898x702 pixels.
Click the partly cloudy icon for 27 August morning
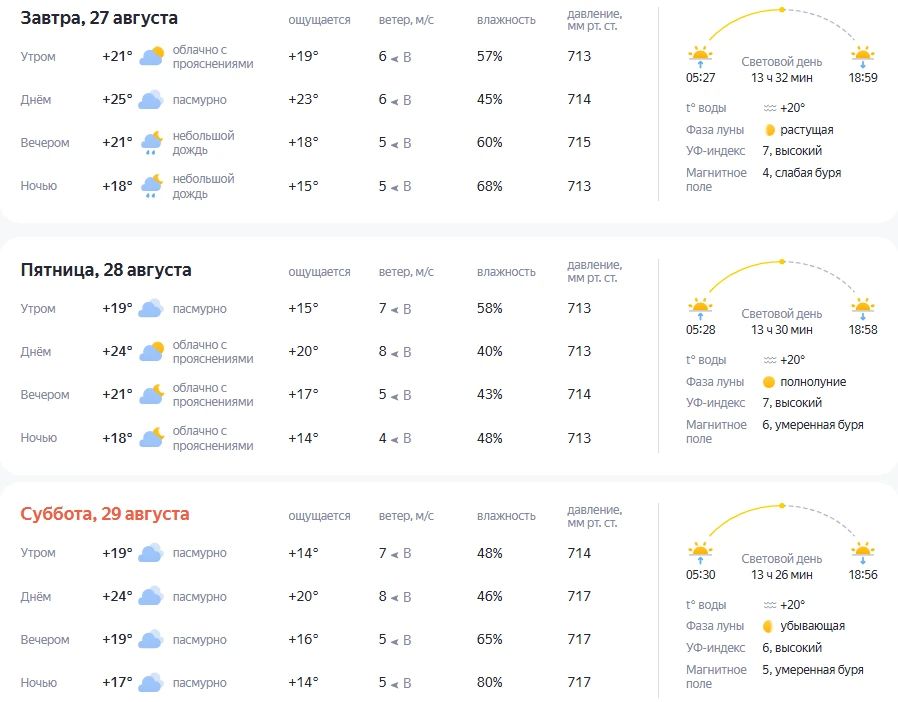[x=152, y=56]
